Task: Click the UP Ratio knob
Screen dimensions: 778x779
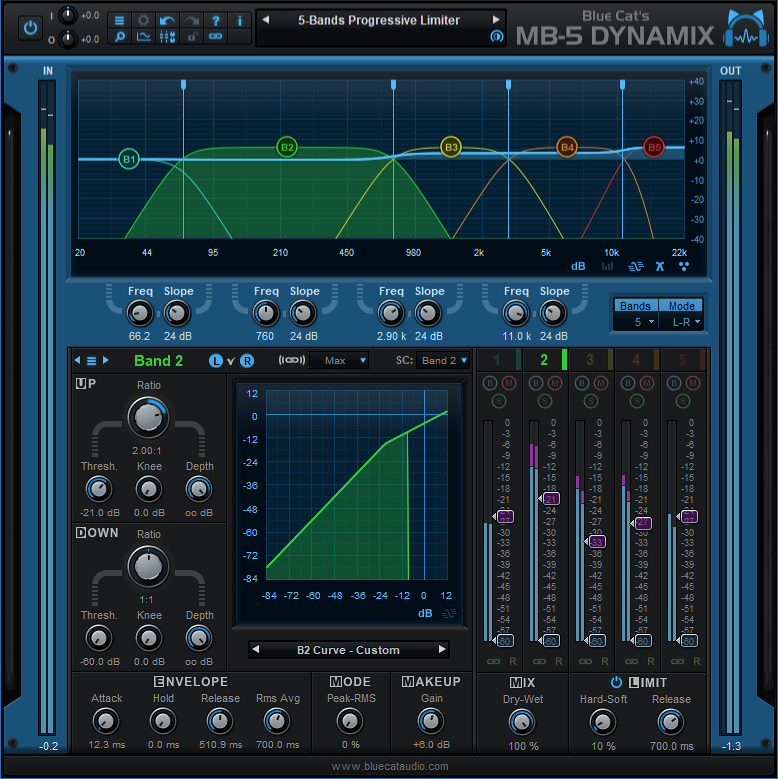Action: (148, 418)
